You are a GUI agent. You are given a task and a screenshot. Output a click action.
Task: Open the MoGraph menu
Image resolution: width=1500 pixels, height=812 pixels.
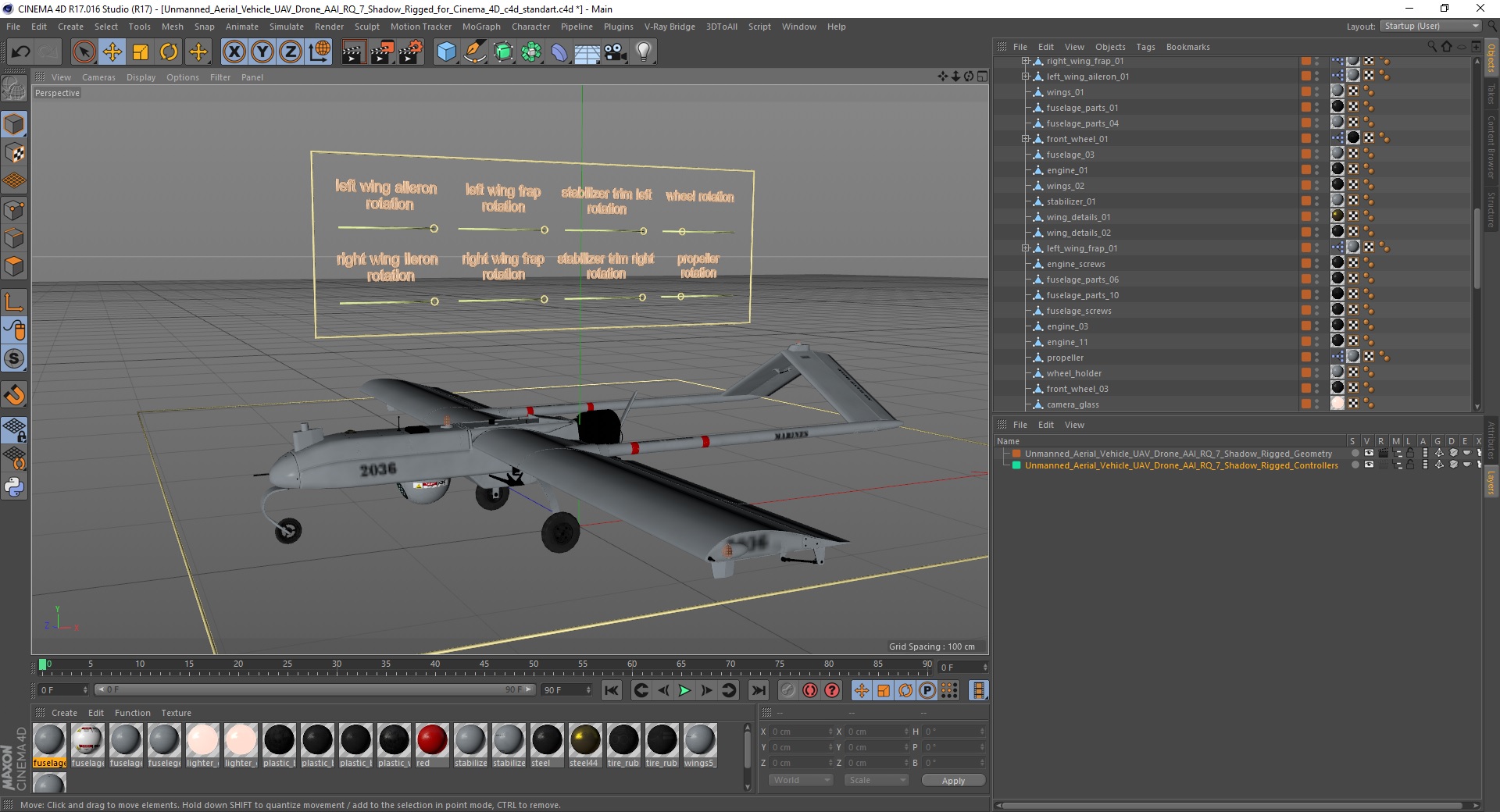481,27
